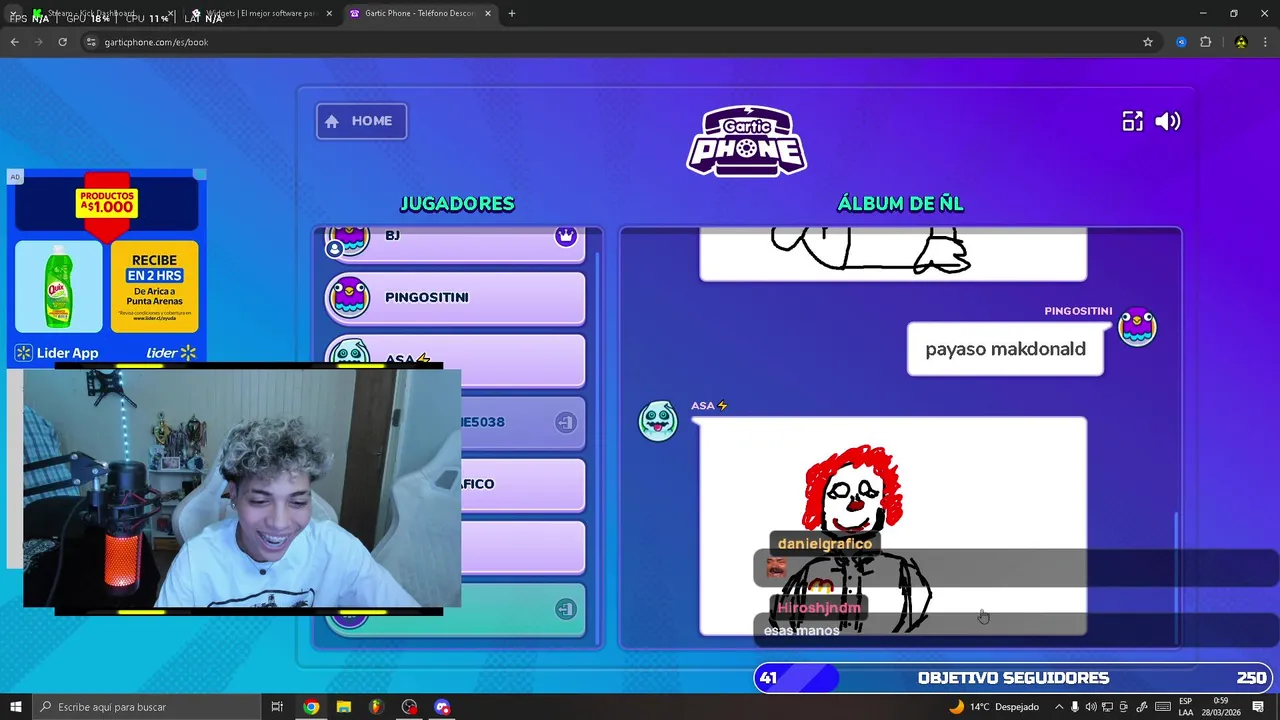Open Chrome from the taskbar

(311, 707)
